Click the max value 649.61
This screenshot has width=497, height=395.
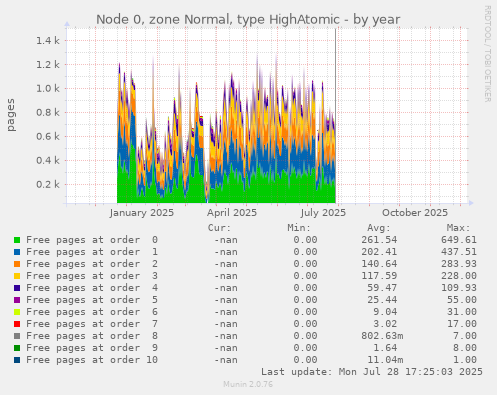(459, 240)
